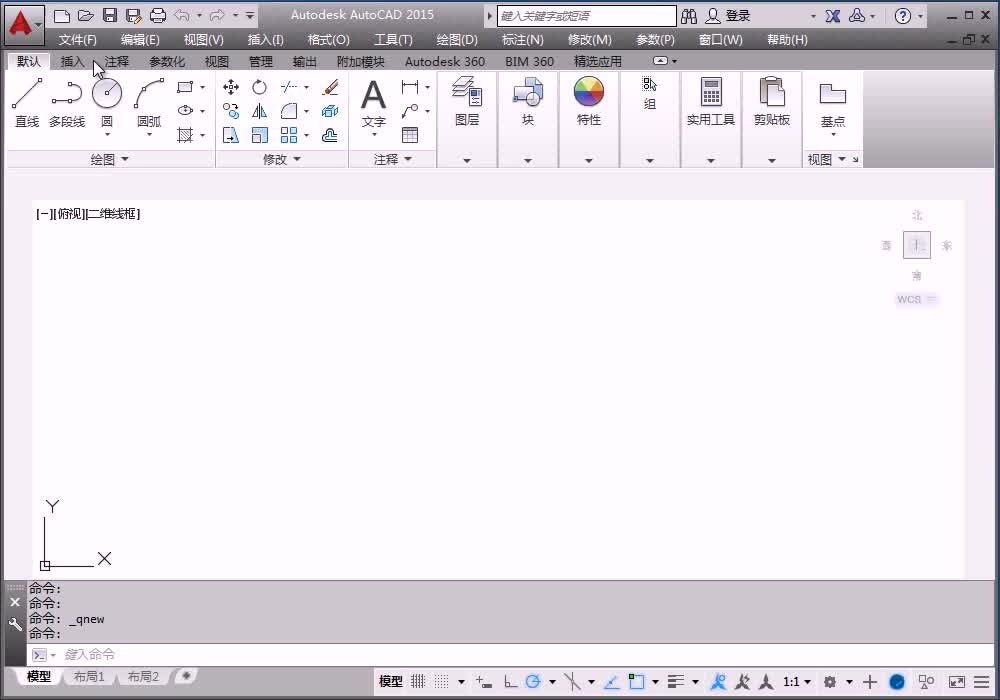Toggle isometric drafting in status bar
Viewport: 1000px width, 700px height.
[572, 682]
